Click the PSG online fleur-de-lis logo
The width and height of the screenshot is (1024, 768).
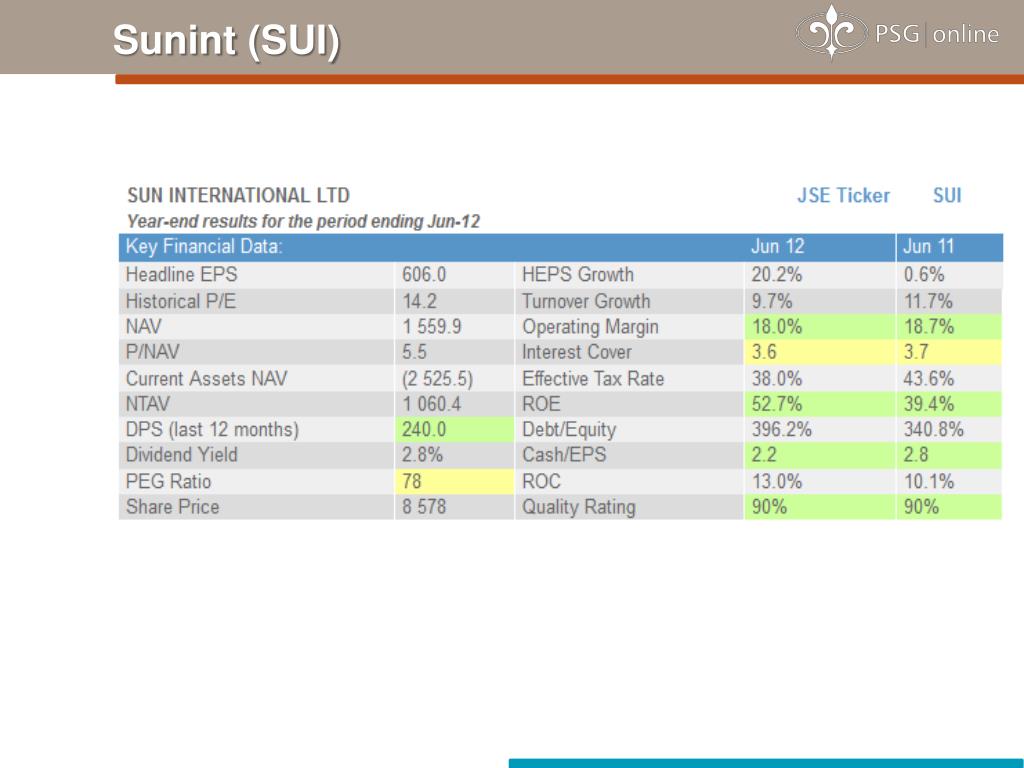pos(831,32)
